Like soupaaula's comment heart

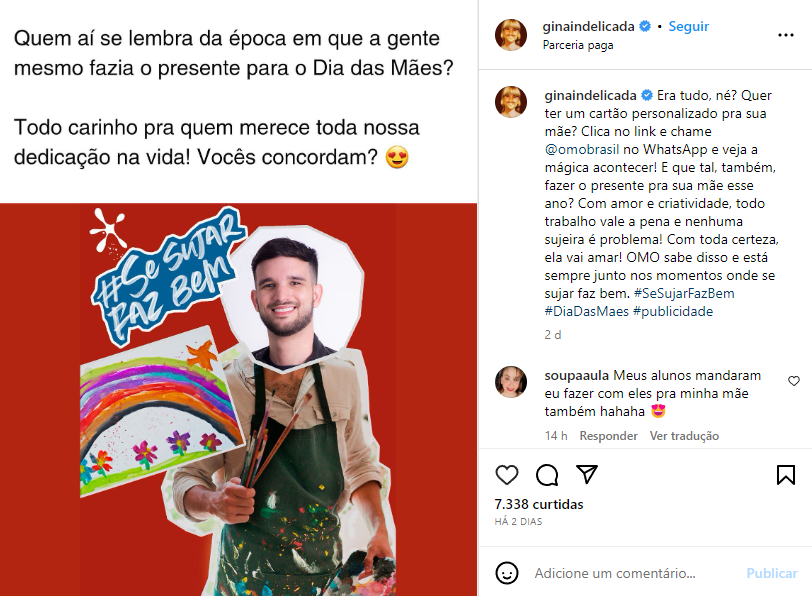pos(794,381)
